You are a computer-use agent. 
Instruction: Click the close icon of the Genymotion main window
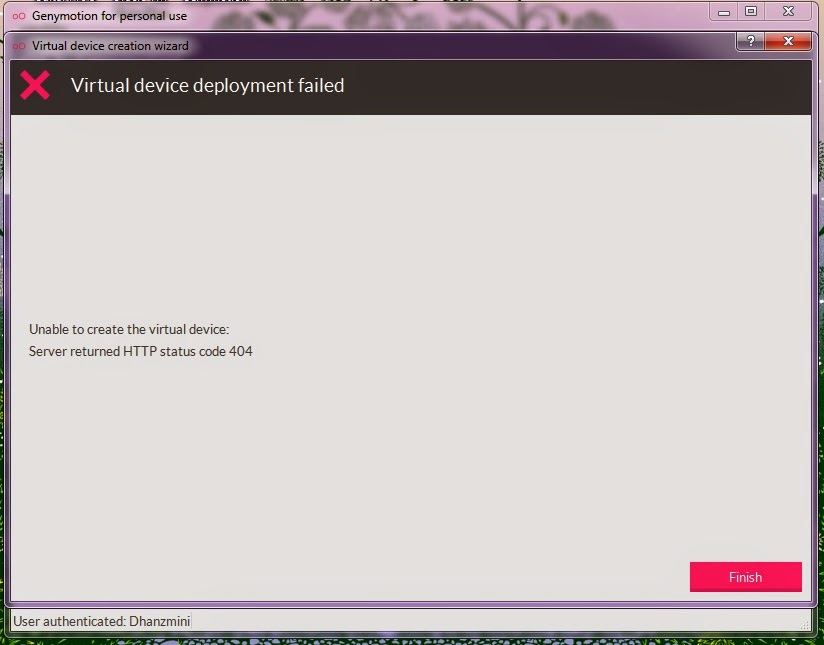pos(788,12)
